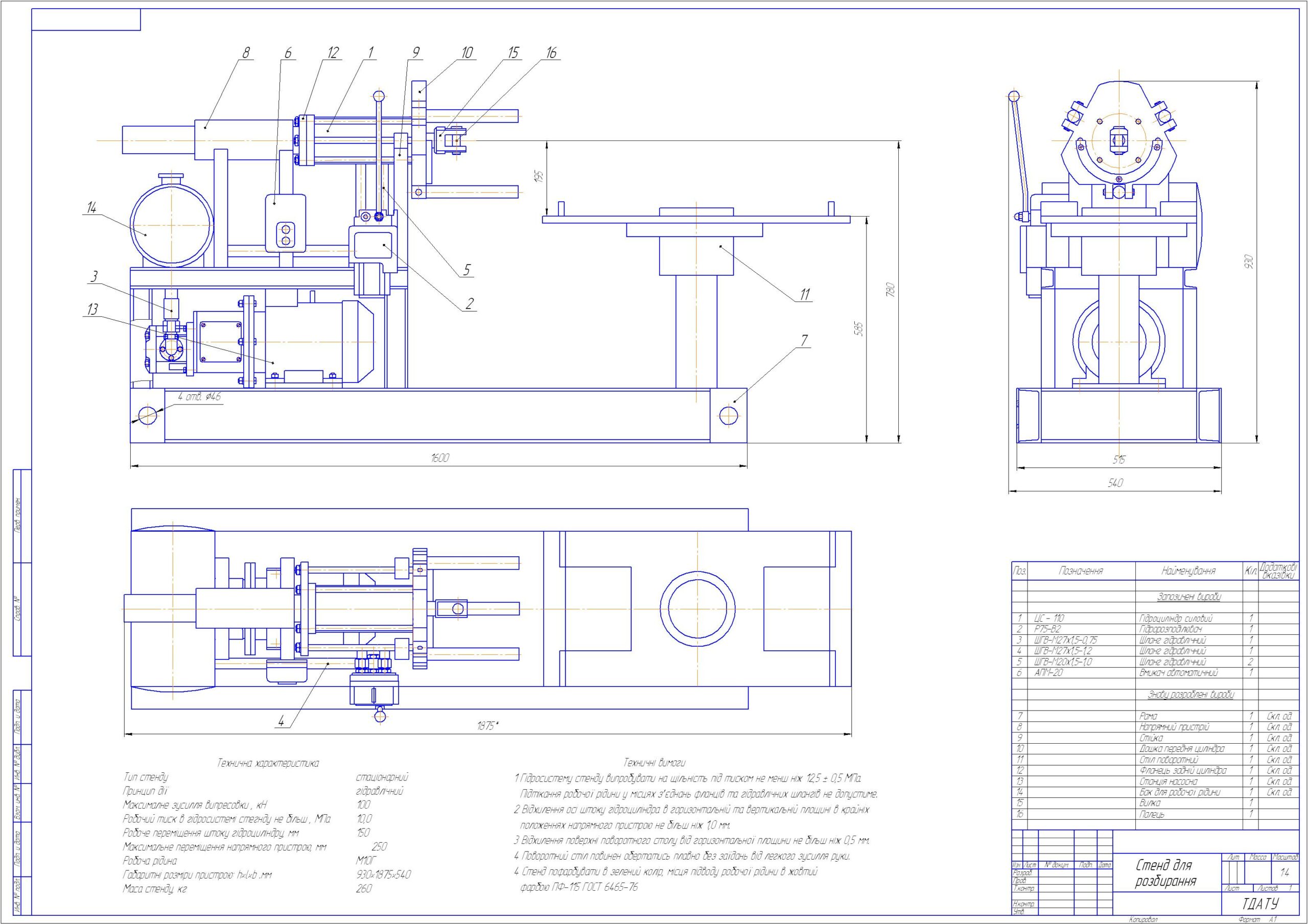This screenshot has width=1308, height=924.
Task: Click the "Р75-В2" designation cell
Action: 1047,629
